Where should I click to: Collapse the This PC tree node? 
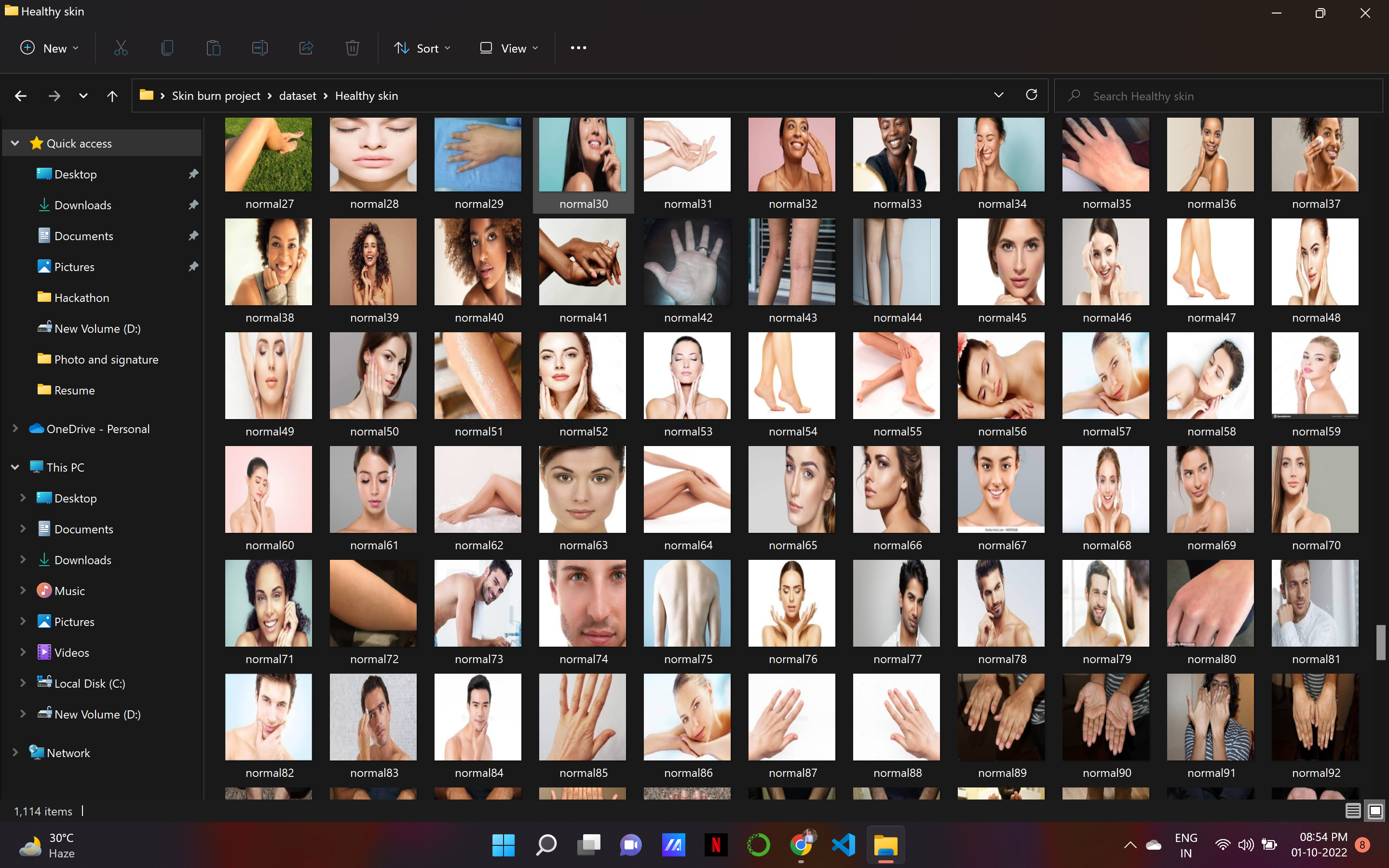(15, 467)
